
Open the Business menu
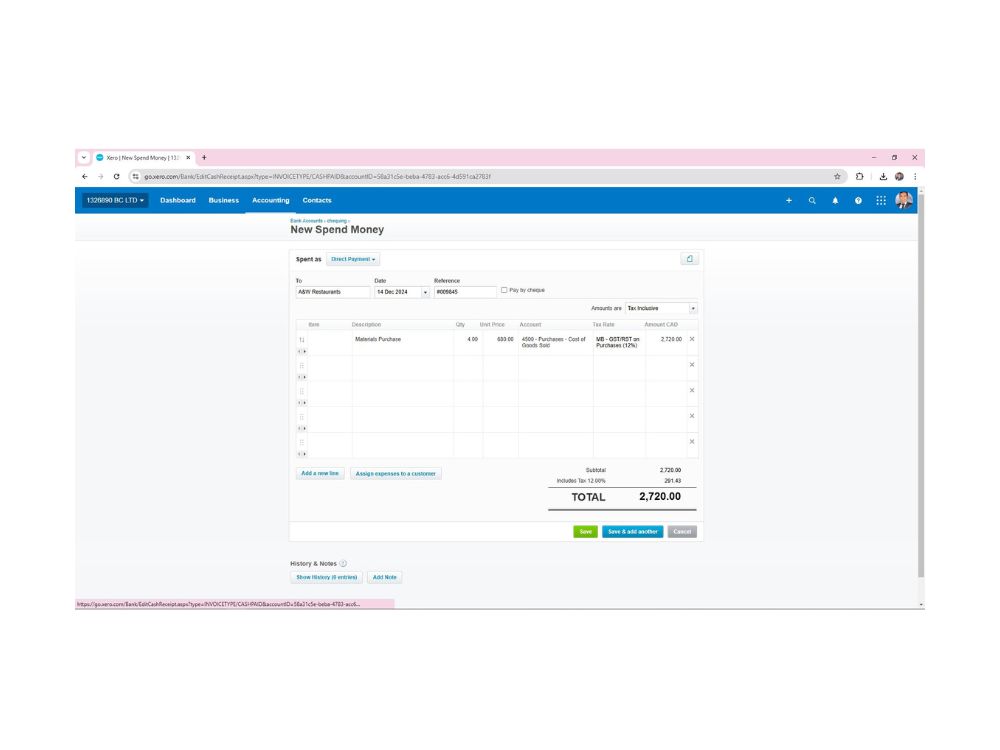224,200
